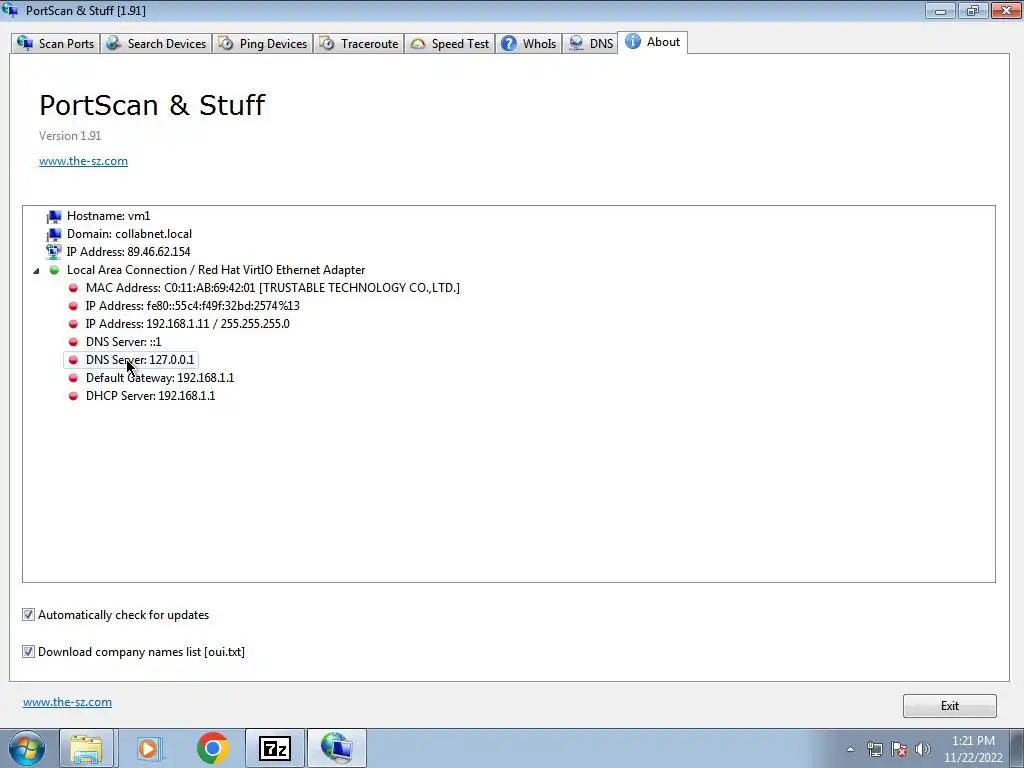Click the green dot beside Local Area Connection

(54, 270)
